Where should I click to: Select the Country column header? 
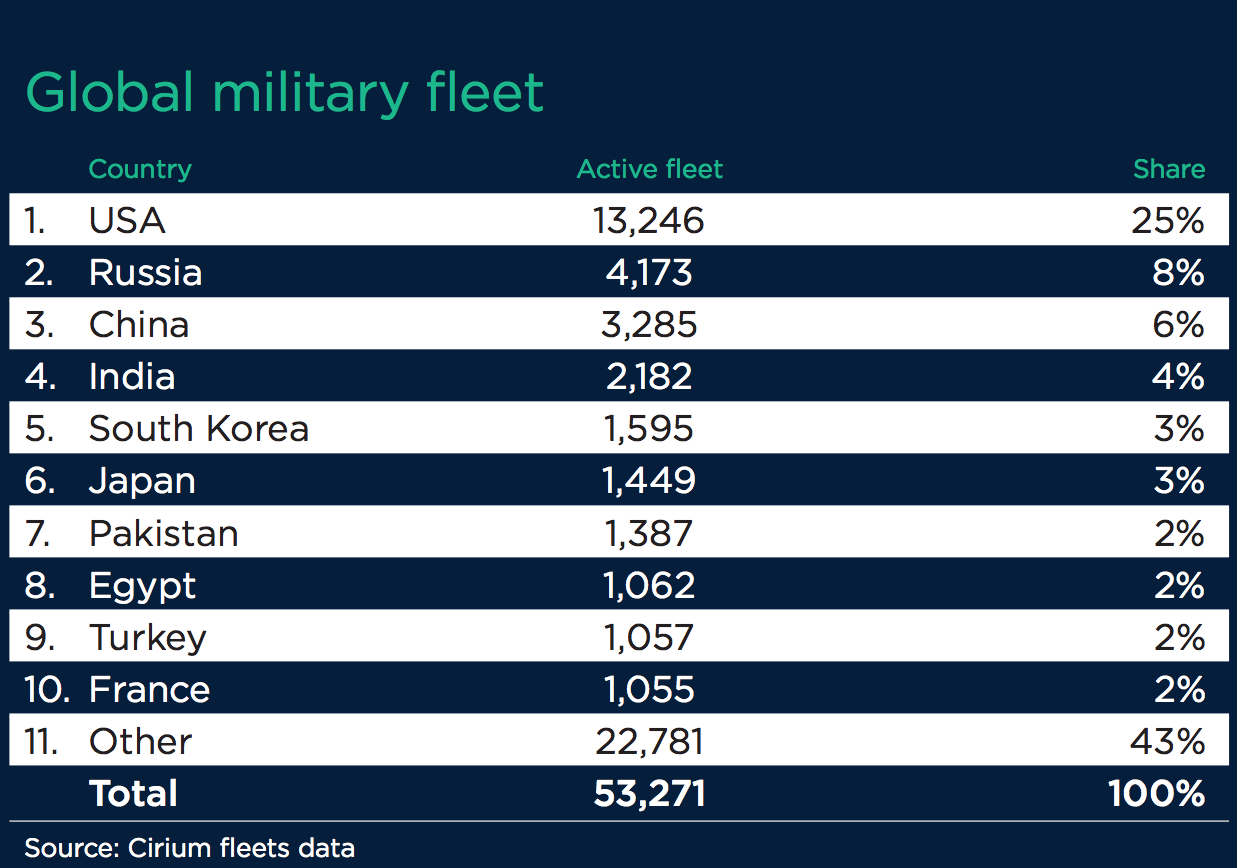[140, 169]
